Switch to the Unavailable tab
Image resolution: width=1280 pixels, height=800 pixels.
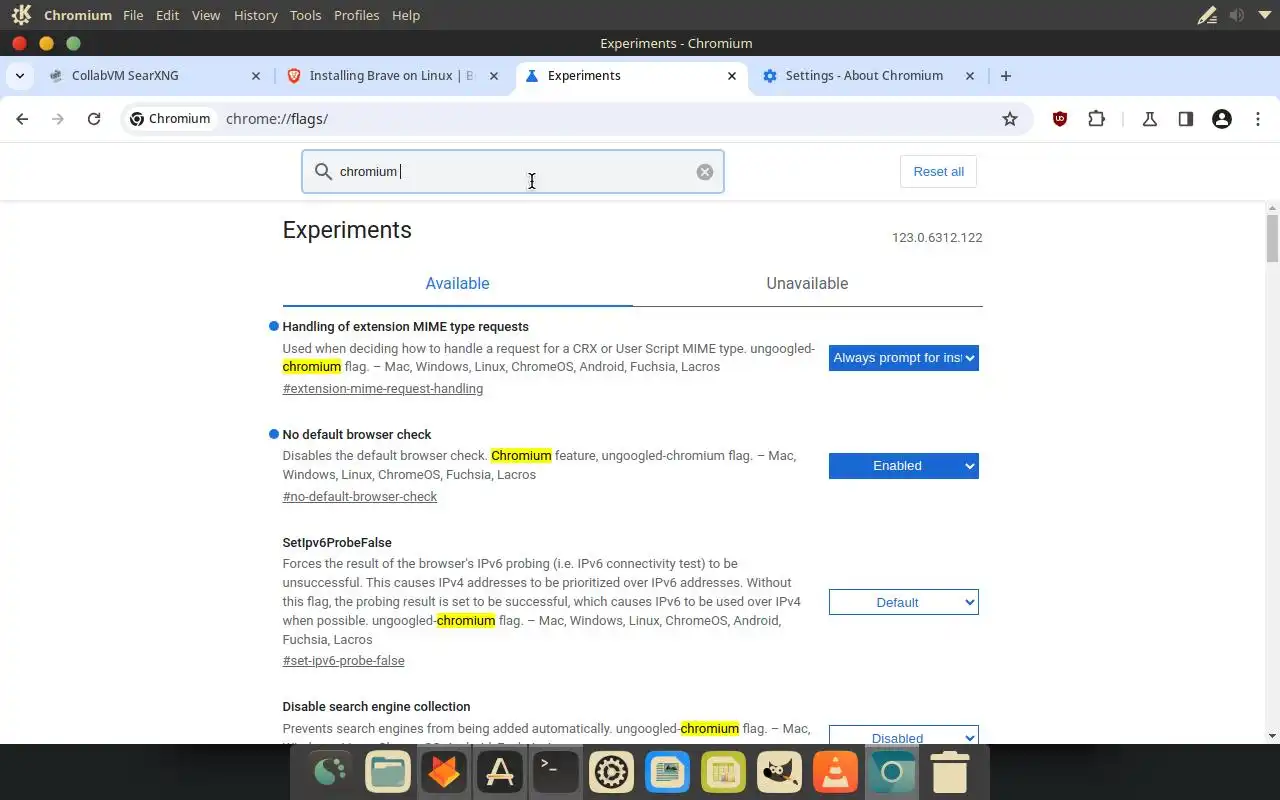pyautogui.click(x=807, y=284)
